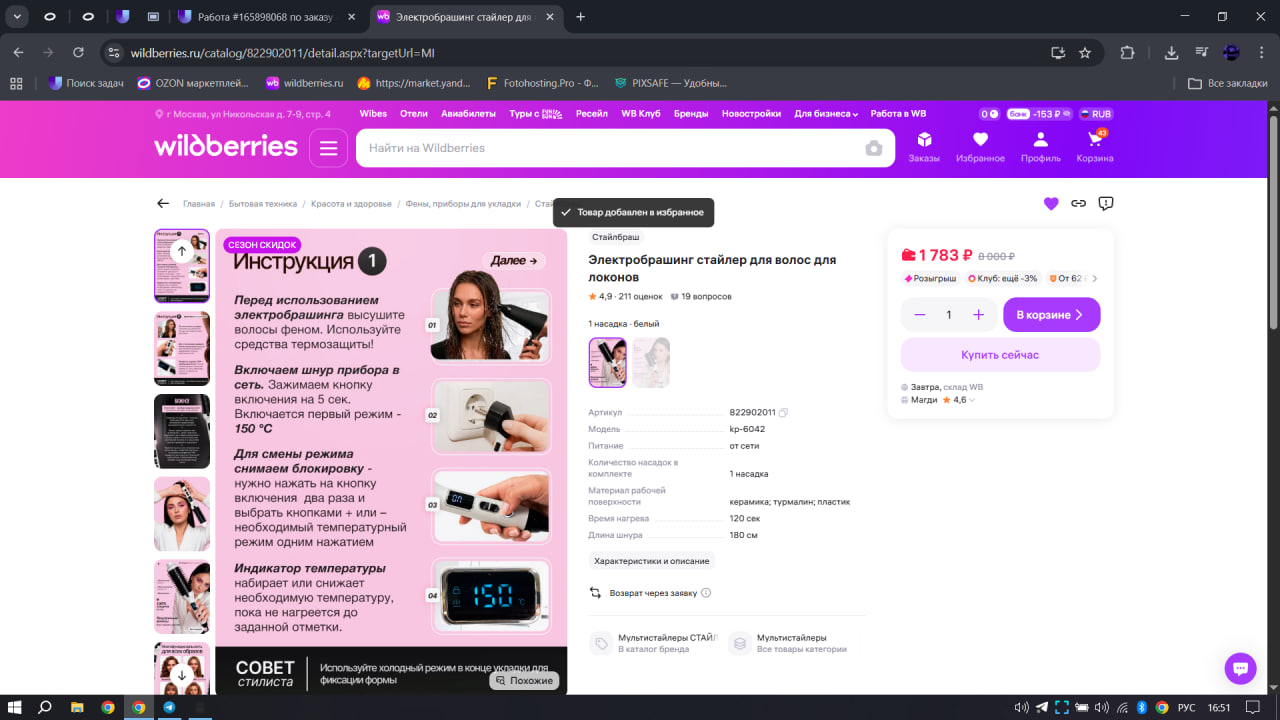Open Бренды in the top navigation

click(691, 114)
